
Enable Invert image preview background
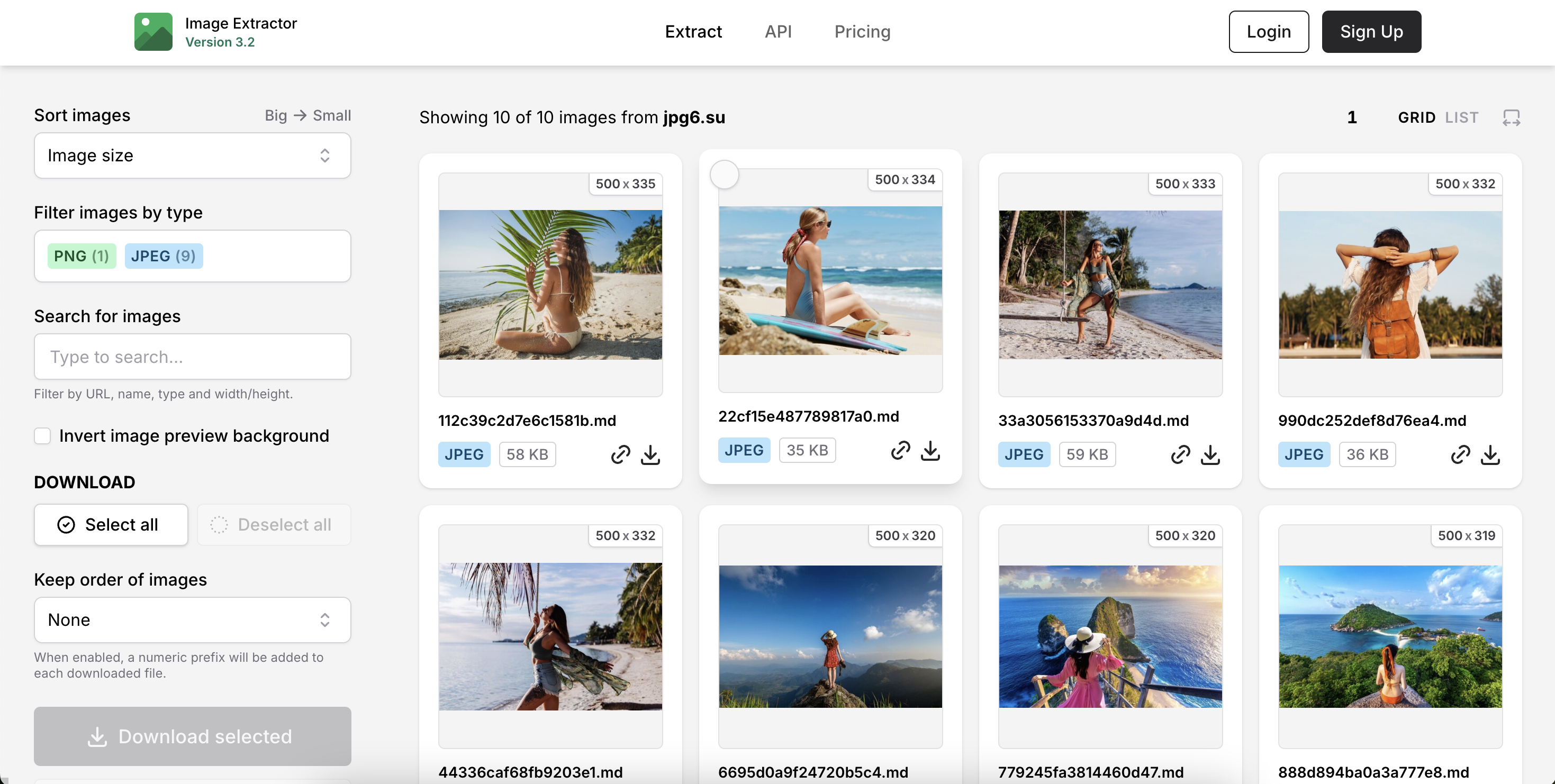[x=42, y=435]
